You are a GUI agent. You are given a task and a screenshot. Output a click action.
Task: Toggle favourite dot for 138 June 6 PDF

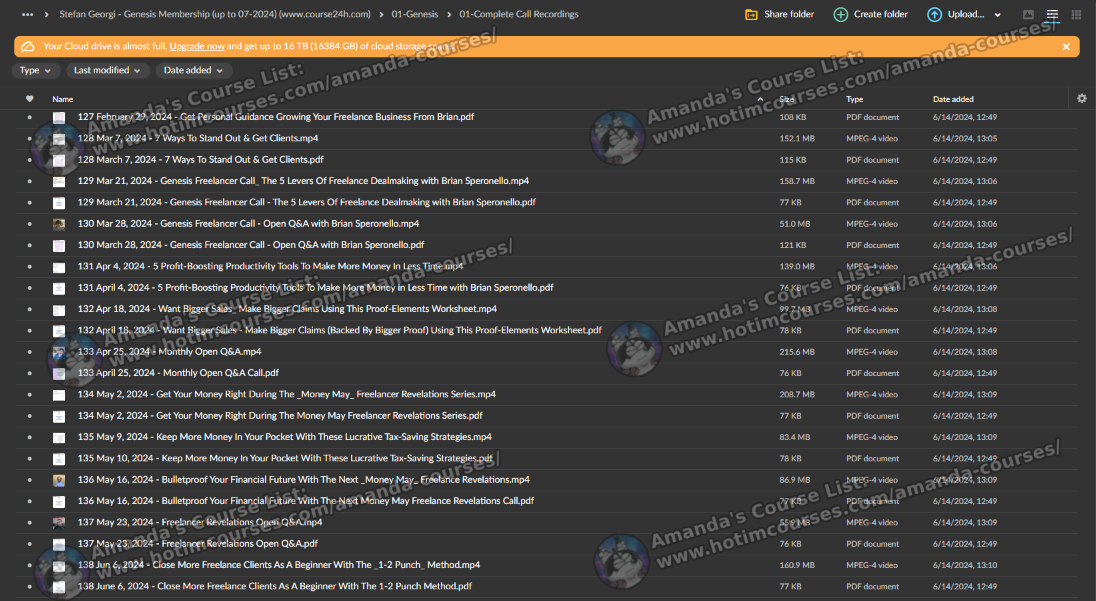29,587
